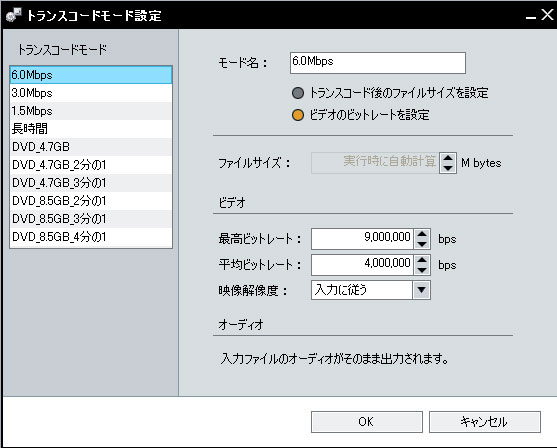Click the app icon in title bar
Screen dimensions: 557x448
[x=13, y=15]
